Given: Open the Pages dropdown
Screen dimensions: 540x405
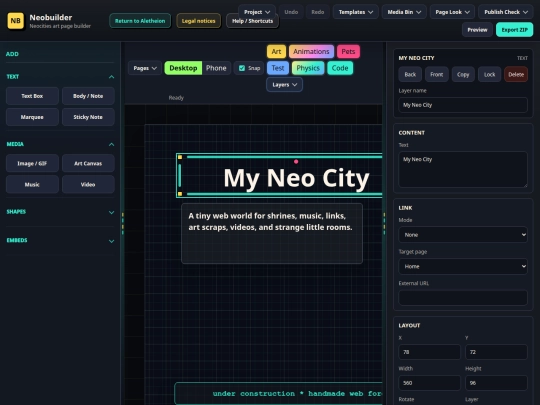Looking at the screenshot, I should coord(145,68).
